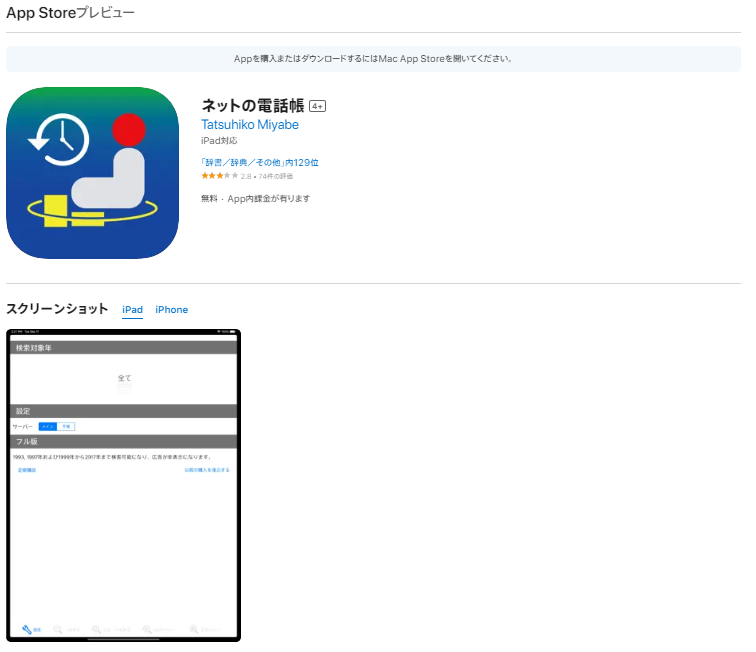Click the App Storeプレビュー header
This screenshot has width=756, height=652.
click(x=70, y=13)
